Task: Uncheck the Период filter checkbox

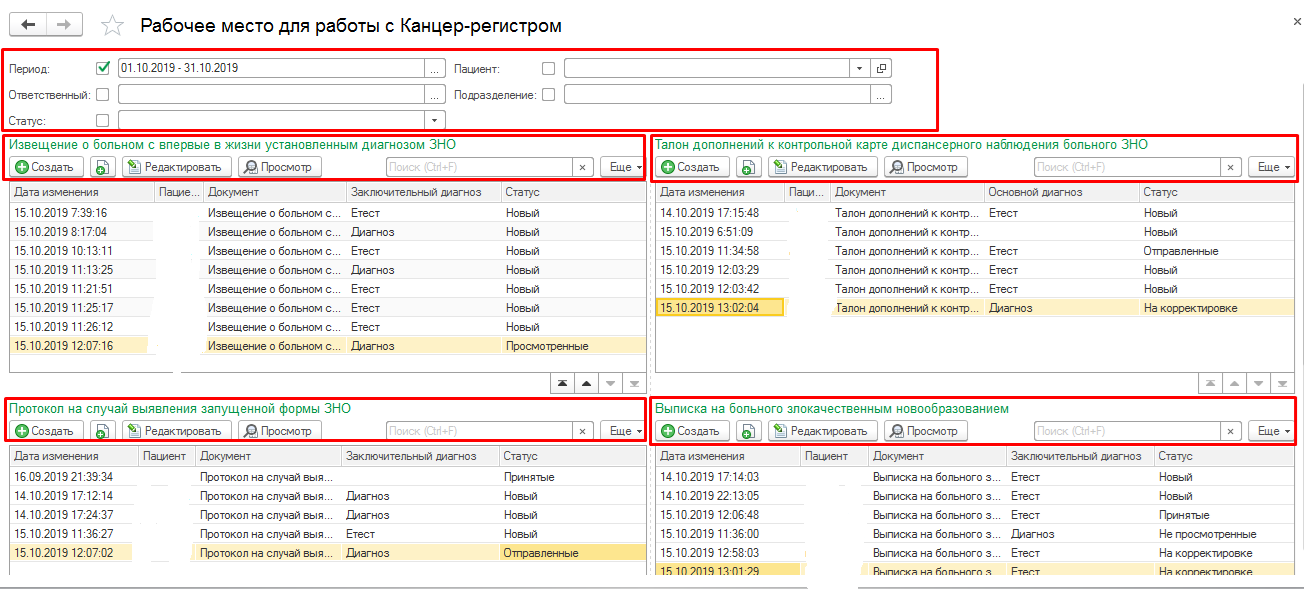Action: point(102,69)
